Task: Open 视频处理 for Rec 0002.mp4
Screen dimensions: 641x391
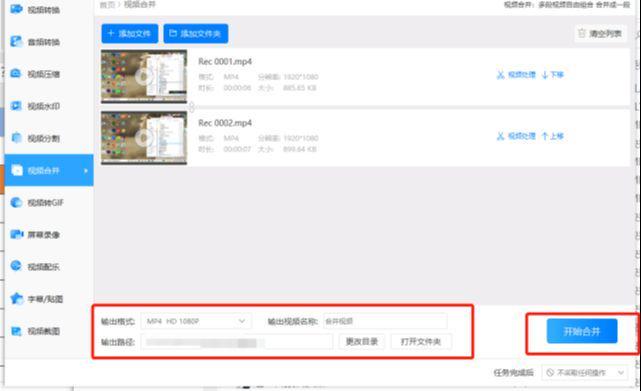Action: pyautogui.click(x=516, y=136)
